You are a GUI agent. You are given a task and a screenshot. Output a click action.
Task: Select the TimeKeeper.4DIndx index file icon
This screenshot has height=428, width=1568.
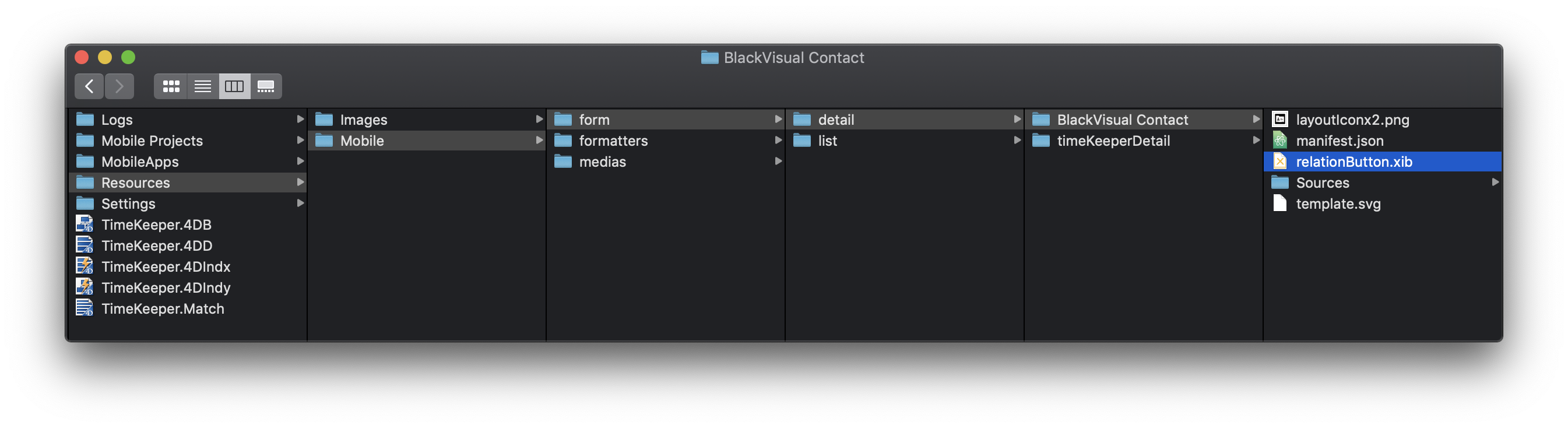point(85,266)
